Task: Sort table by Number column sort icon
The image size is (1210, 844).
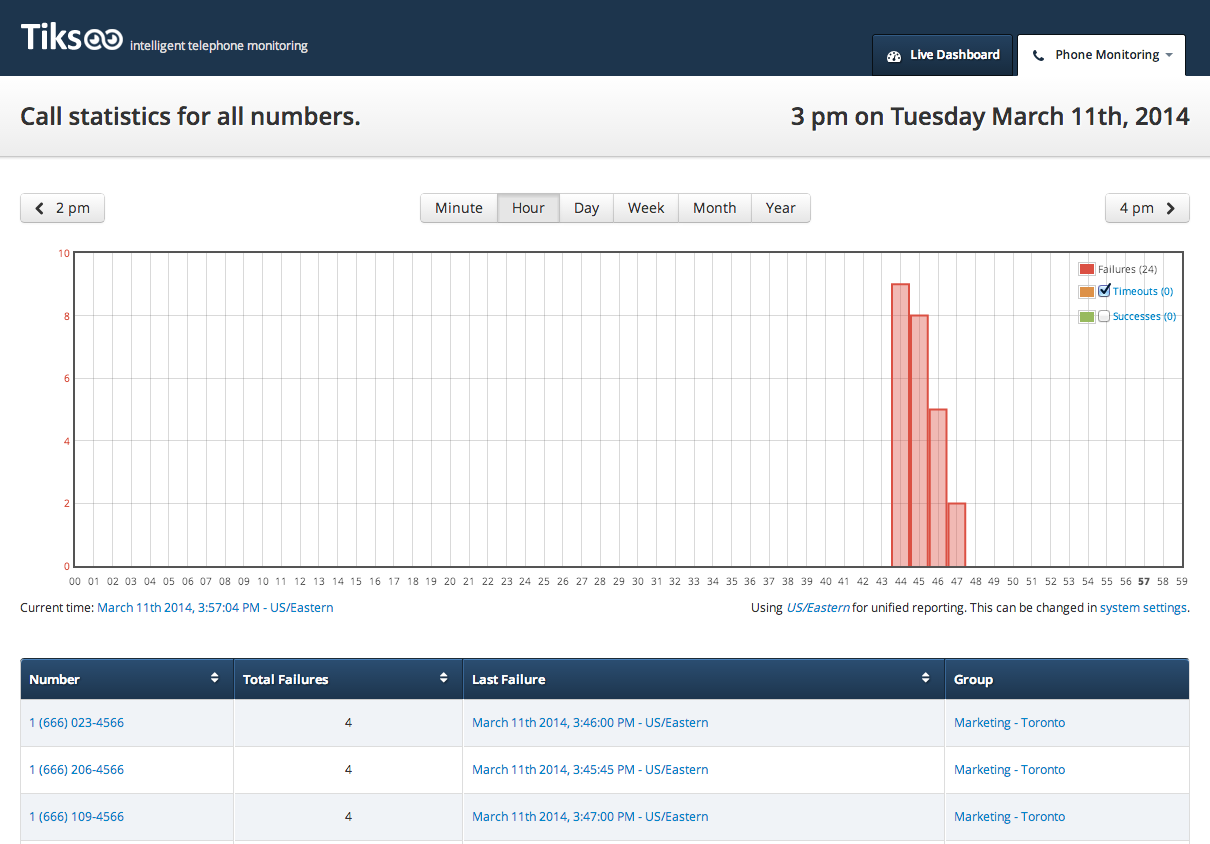Action: (214, 678)
